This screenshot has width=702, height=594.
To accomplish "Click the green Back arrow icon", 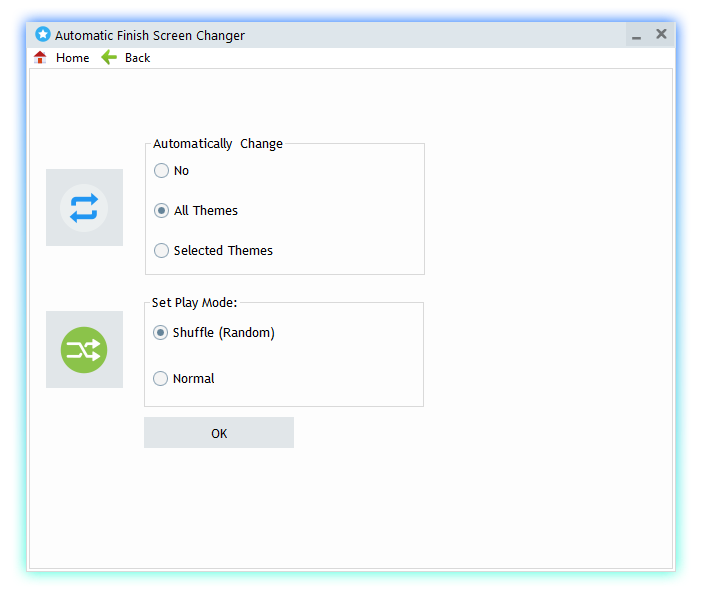I will point(109,58).
